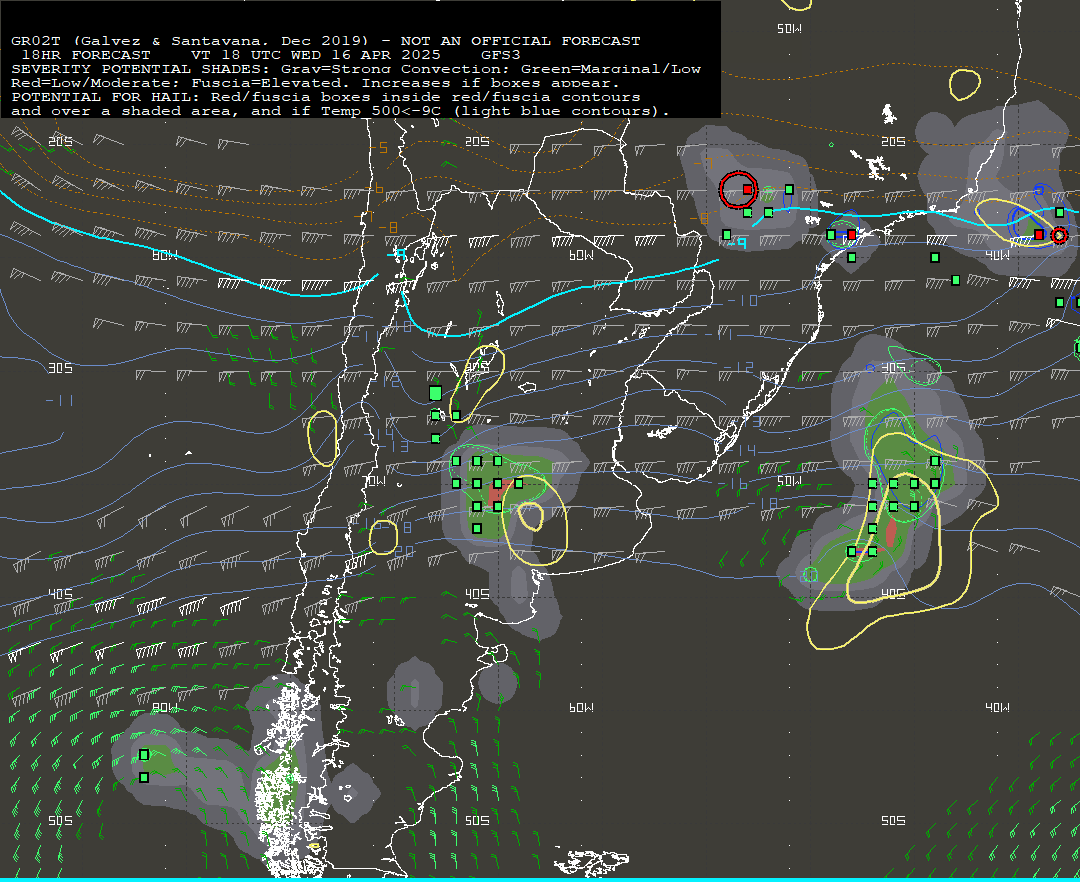1080x882 pixels.
Task: Click the easternmost '50S' latitude label
Action: [x=893, y=820]
